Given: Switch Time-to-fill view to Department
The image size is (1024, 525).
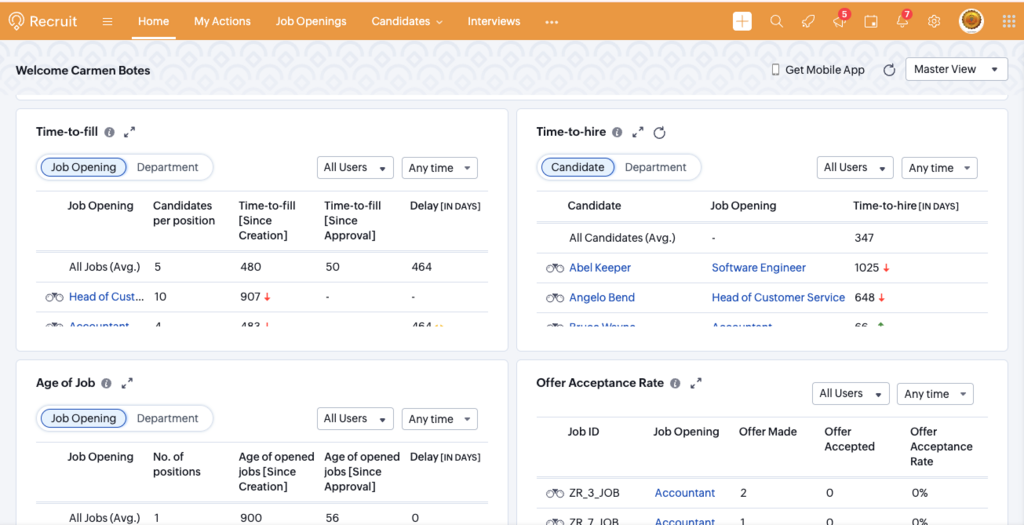Looking at the screenshot, I should pyautogui.click(x=167, y=167).
